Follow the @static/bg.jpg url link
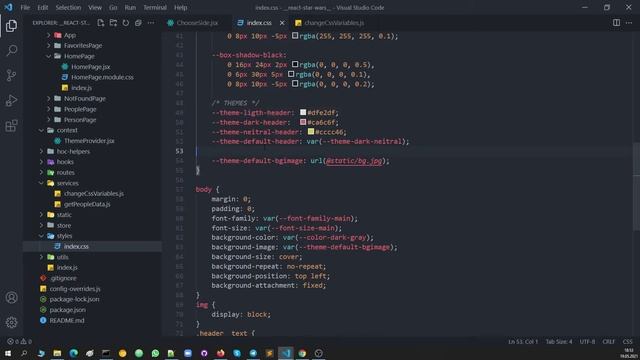The width and height of the screenshot is (640, 360). pos(354,161)
